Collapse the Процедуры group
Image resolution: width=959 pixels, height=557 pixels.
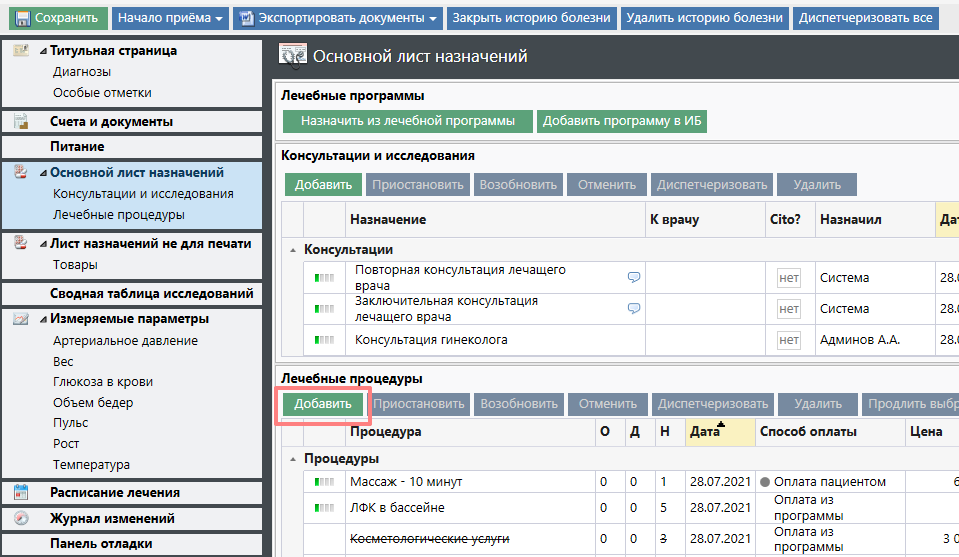[293, 459]
